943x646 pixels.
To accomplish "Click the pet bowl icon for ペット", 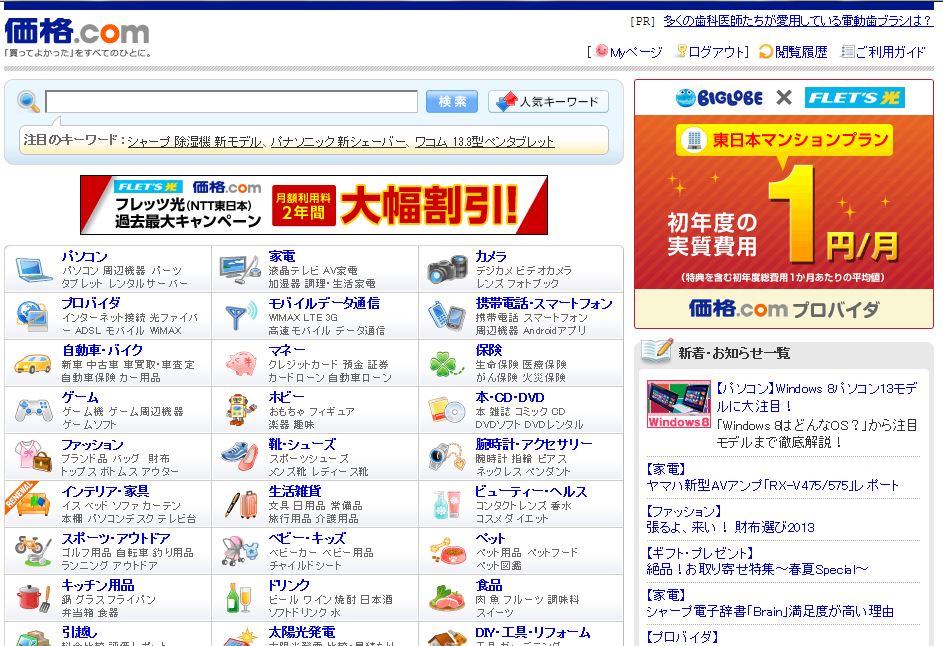I will (x=448, y=550).
